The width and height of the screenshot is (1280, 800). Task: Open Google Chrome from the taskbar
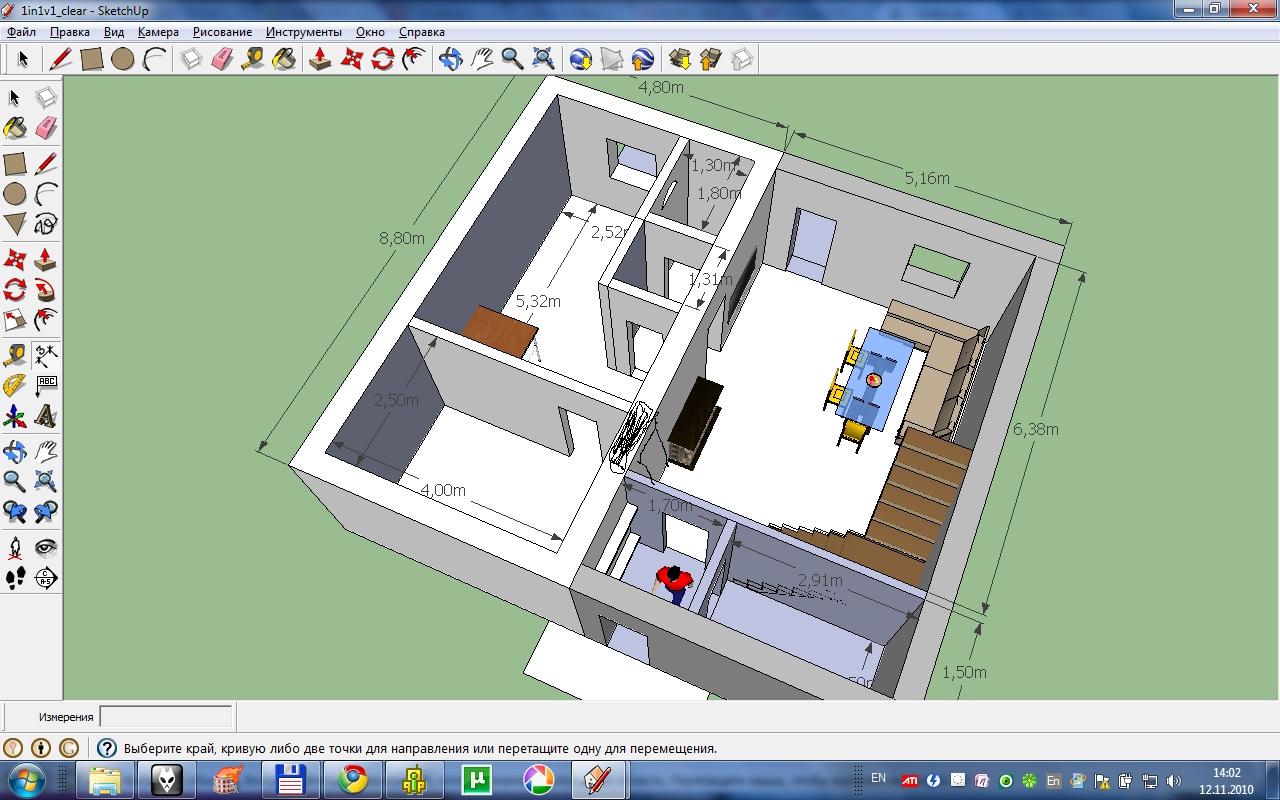351,779
